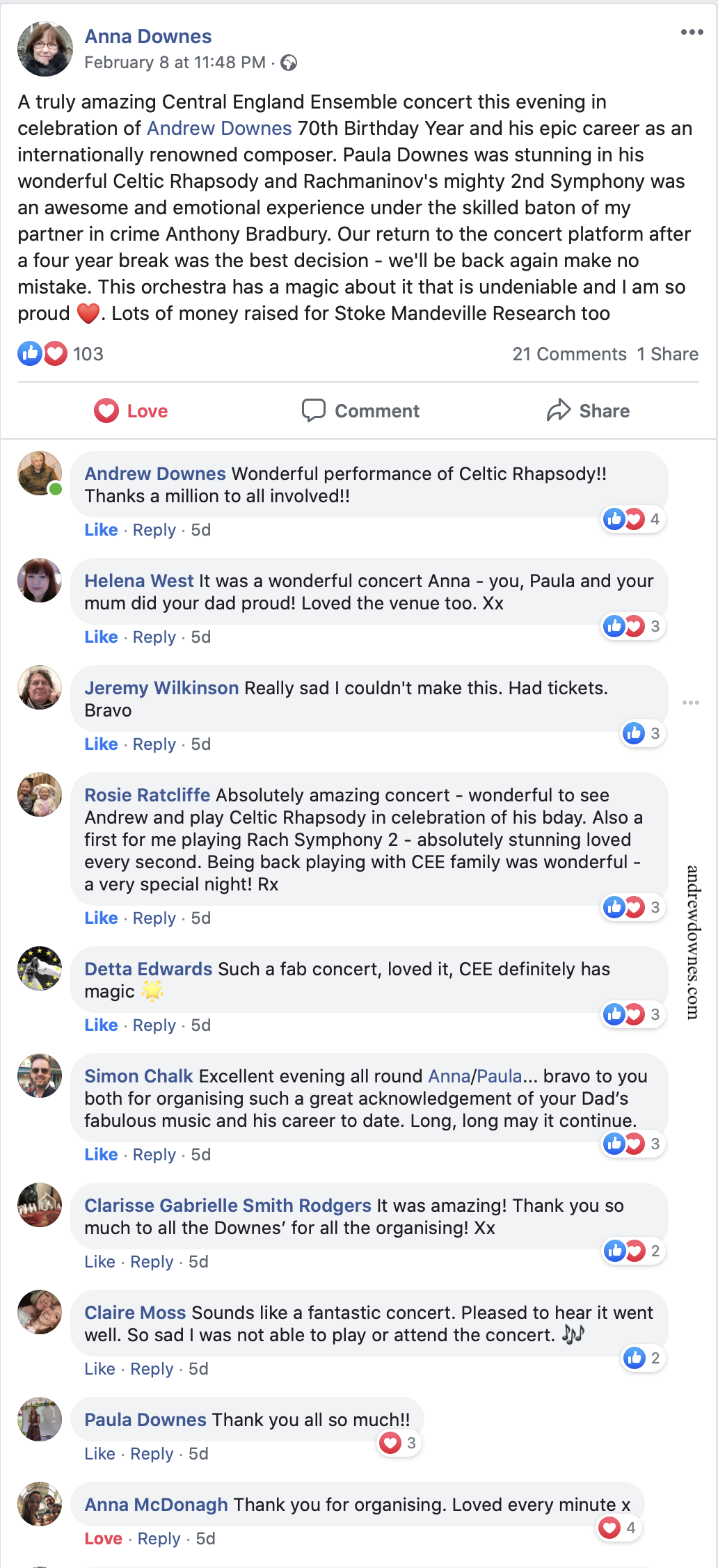Like Andrew Downes' comment

(101, 530)
